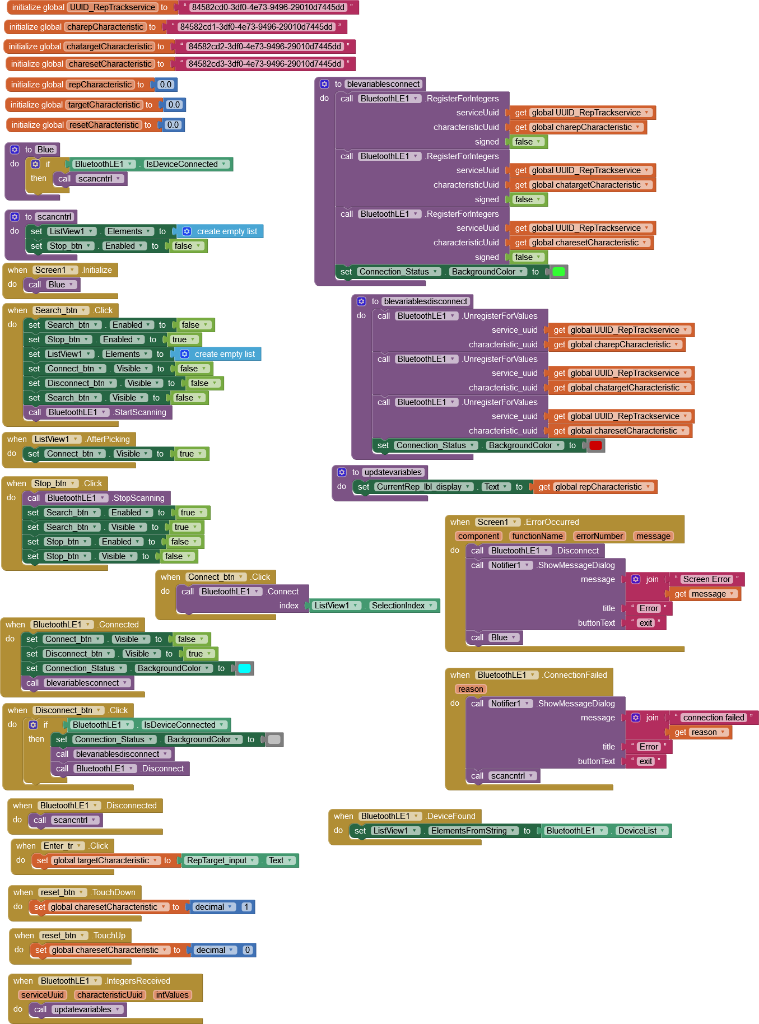Click 'characteristicUuid' parameter in IntegersReceived

109,995
